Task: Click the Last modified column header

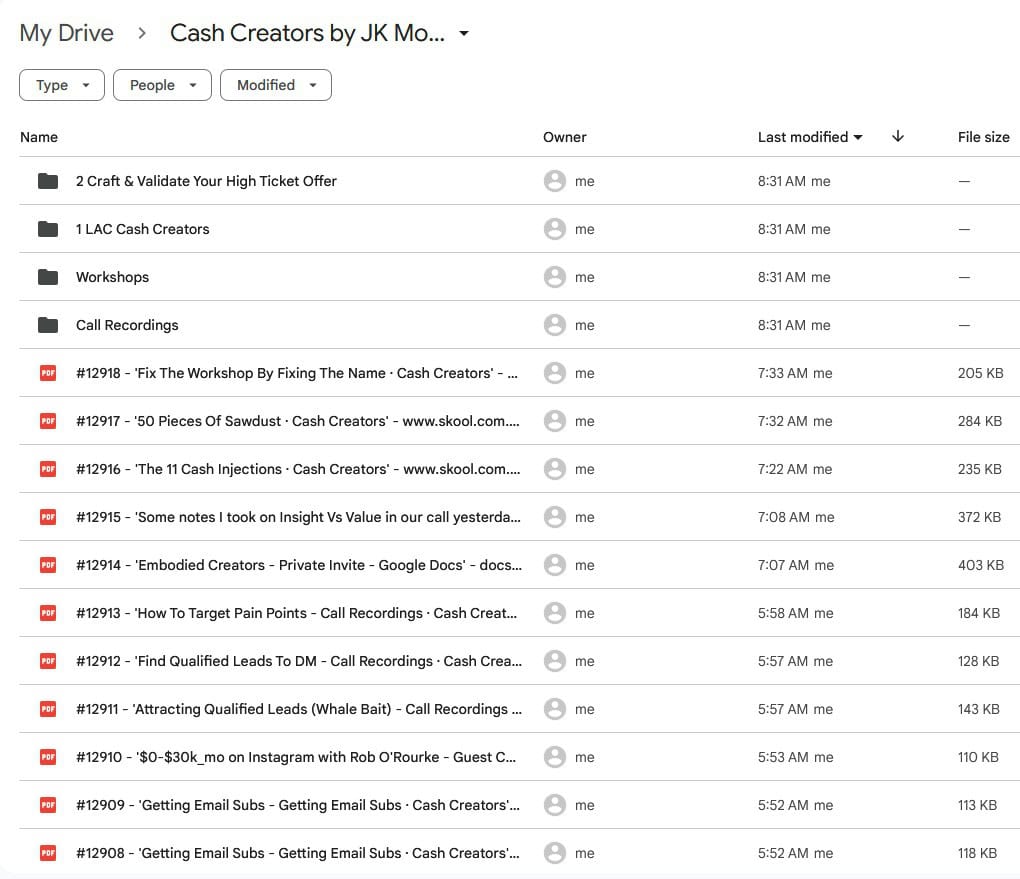Action: coord(803,137)
